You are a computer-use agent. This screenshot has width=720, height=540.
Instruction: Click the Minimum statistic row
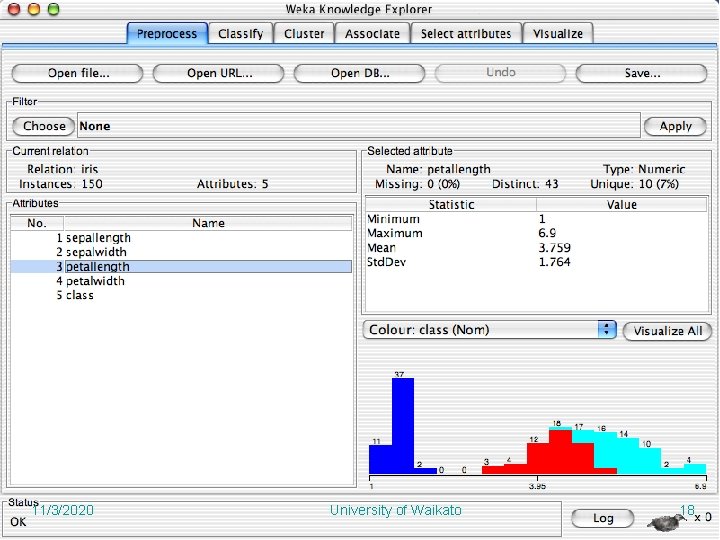[536, 219]
